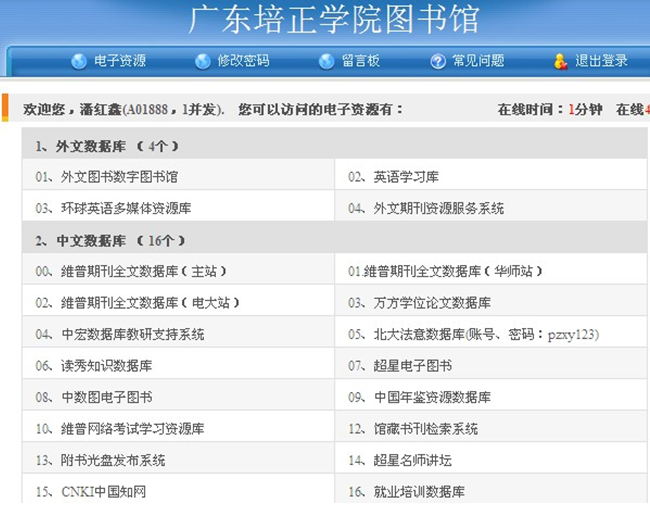This screenshot has width=650, height=506.
Task: Open 附书光盘发布系统
Action: tap(113, 460)
